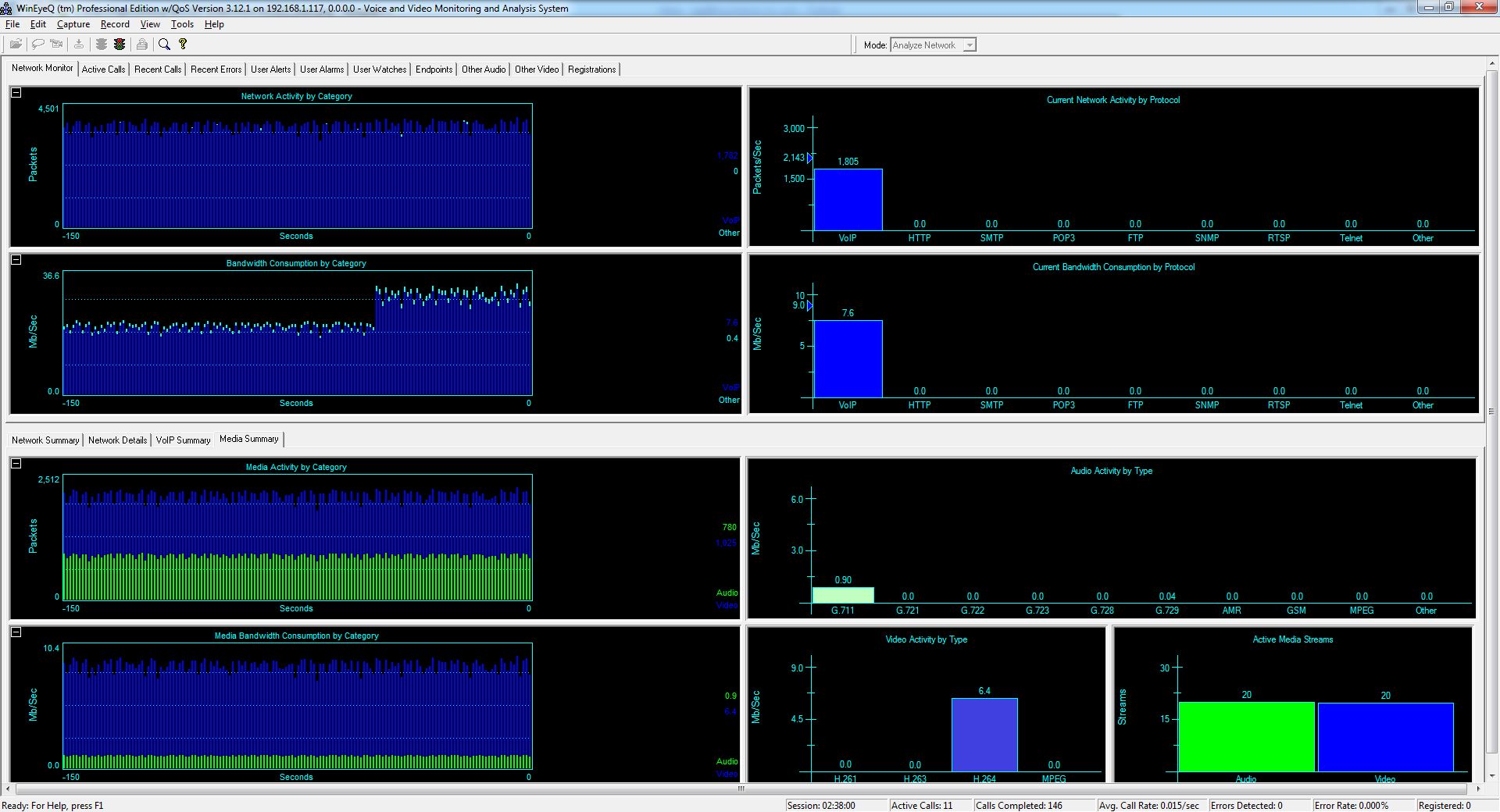Click the H.264 bar in Video Activity chart
The image size is (1500, 812).
tap(984, 735)
